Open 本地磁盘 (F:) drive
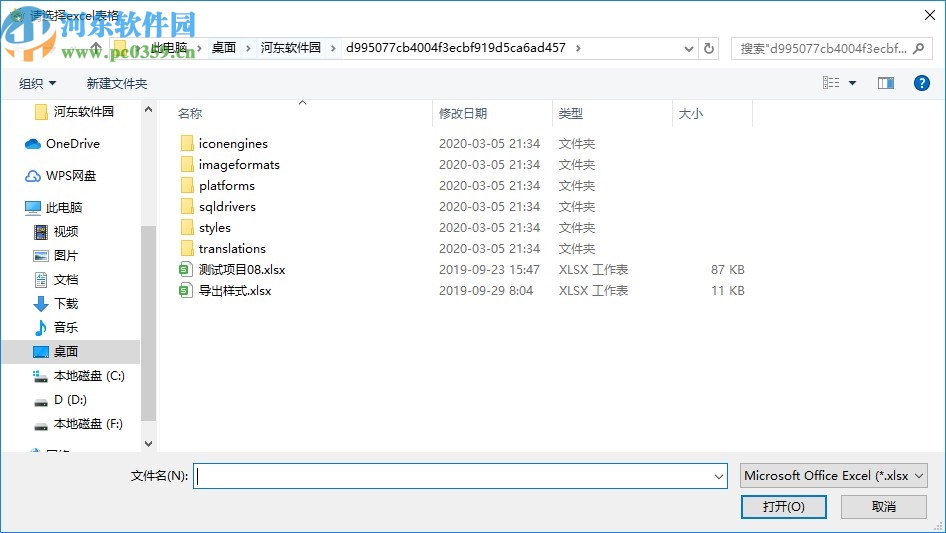 pyautogui.click(x=77, y=424)
